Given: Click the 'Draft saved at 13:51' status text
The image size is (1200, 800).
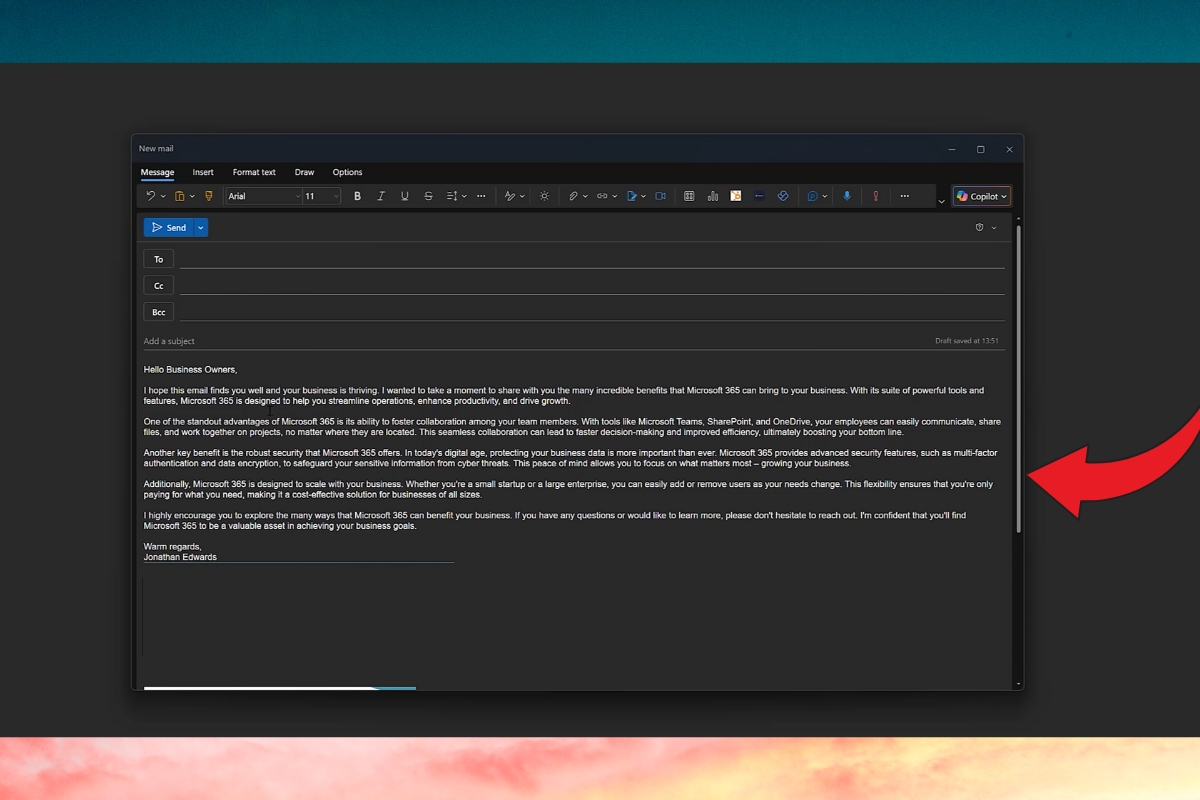Looking at the screenshot, I should (966, 341).
